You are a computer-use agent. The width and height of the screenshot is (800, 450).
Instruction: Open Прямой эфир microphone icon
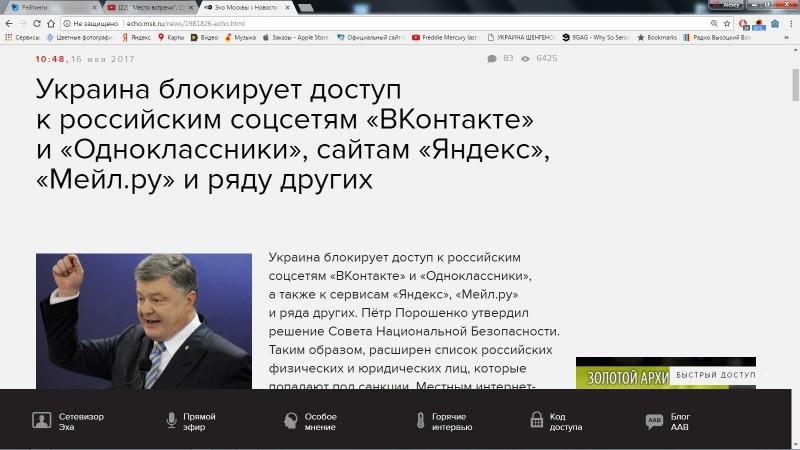tap(170, 420)
